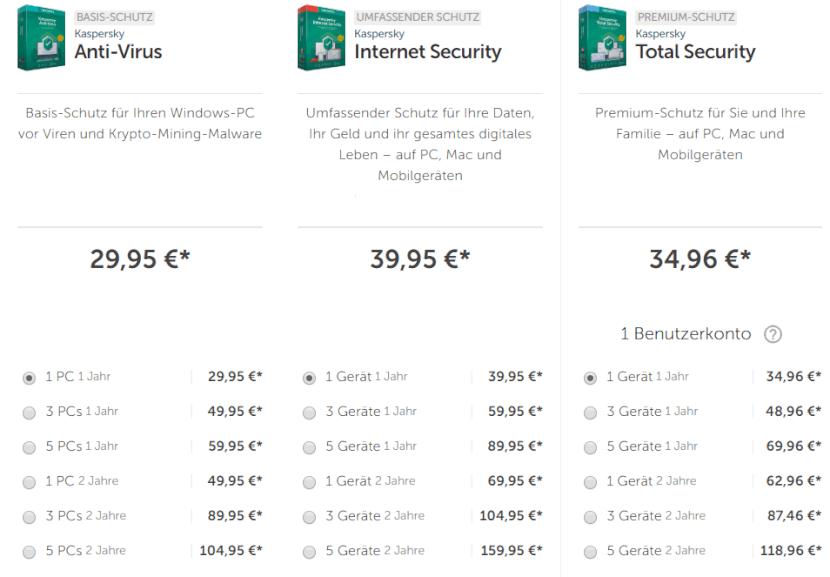Select Internet Security 3 Geräte 1 Jahr
Screen dimensions: 830x577
309,412
